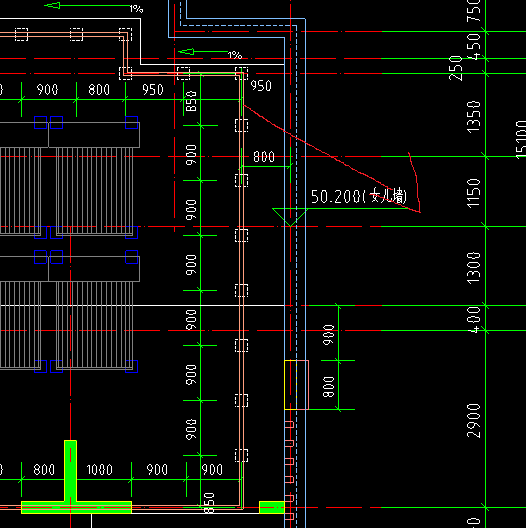Select the 15100 overall dimension text
The image size is (526, 528).
point(520,140)
